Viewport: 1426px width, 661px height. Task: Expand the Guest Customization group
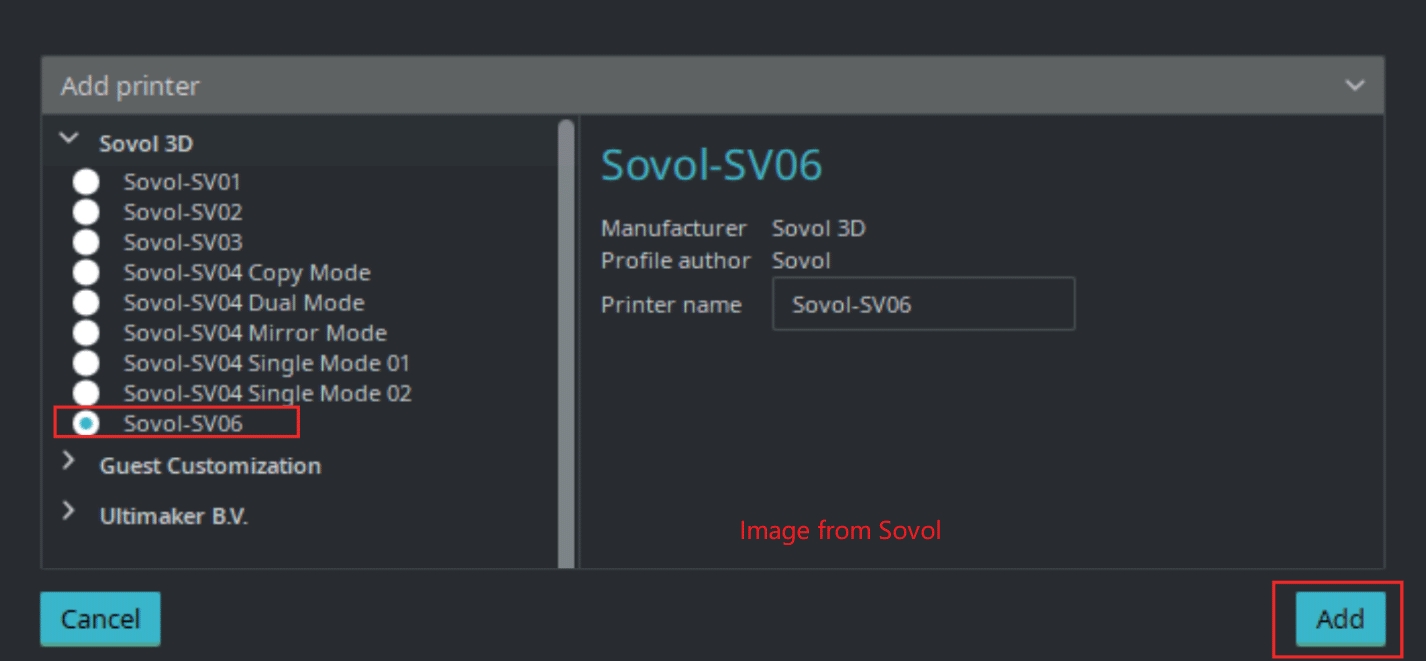[69, 462]
